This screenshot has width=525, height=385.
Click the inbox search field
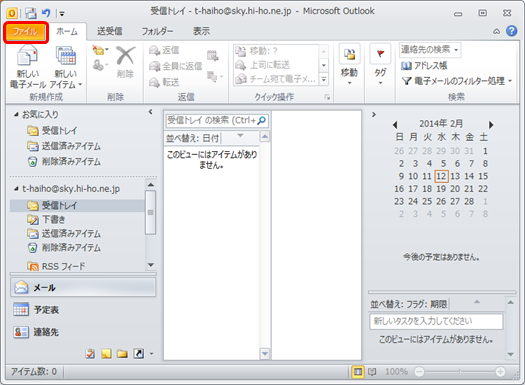pyautogui.click(x=216, y=120)
